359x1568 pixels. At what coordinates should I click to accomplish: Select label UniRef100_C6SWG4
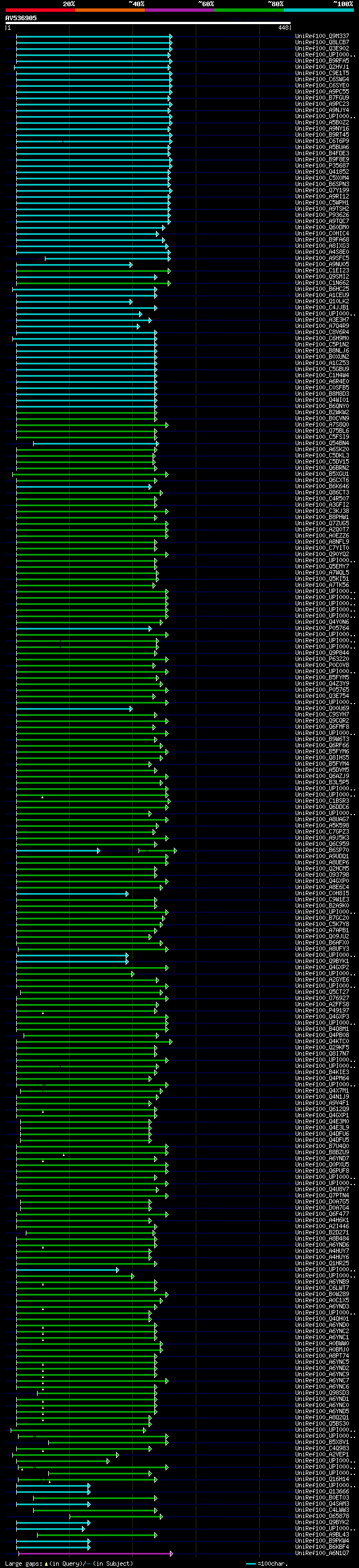pos(323,79)
